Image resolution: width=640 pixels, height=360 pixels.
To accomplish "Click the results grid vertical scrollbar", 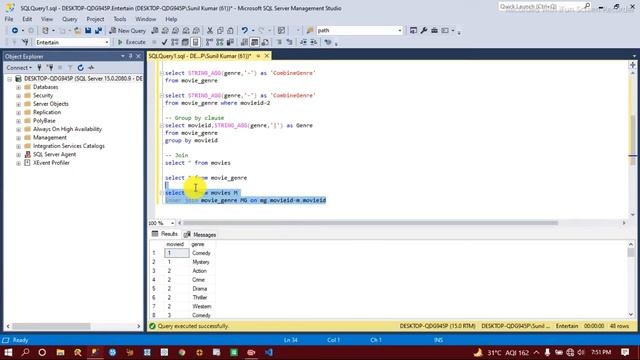I will coord(631,253).
